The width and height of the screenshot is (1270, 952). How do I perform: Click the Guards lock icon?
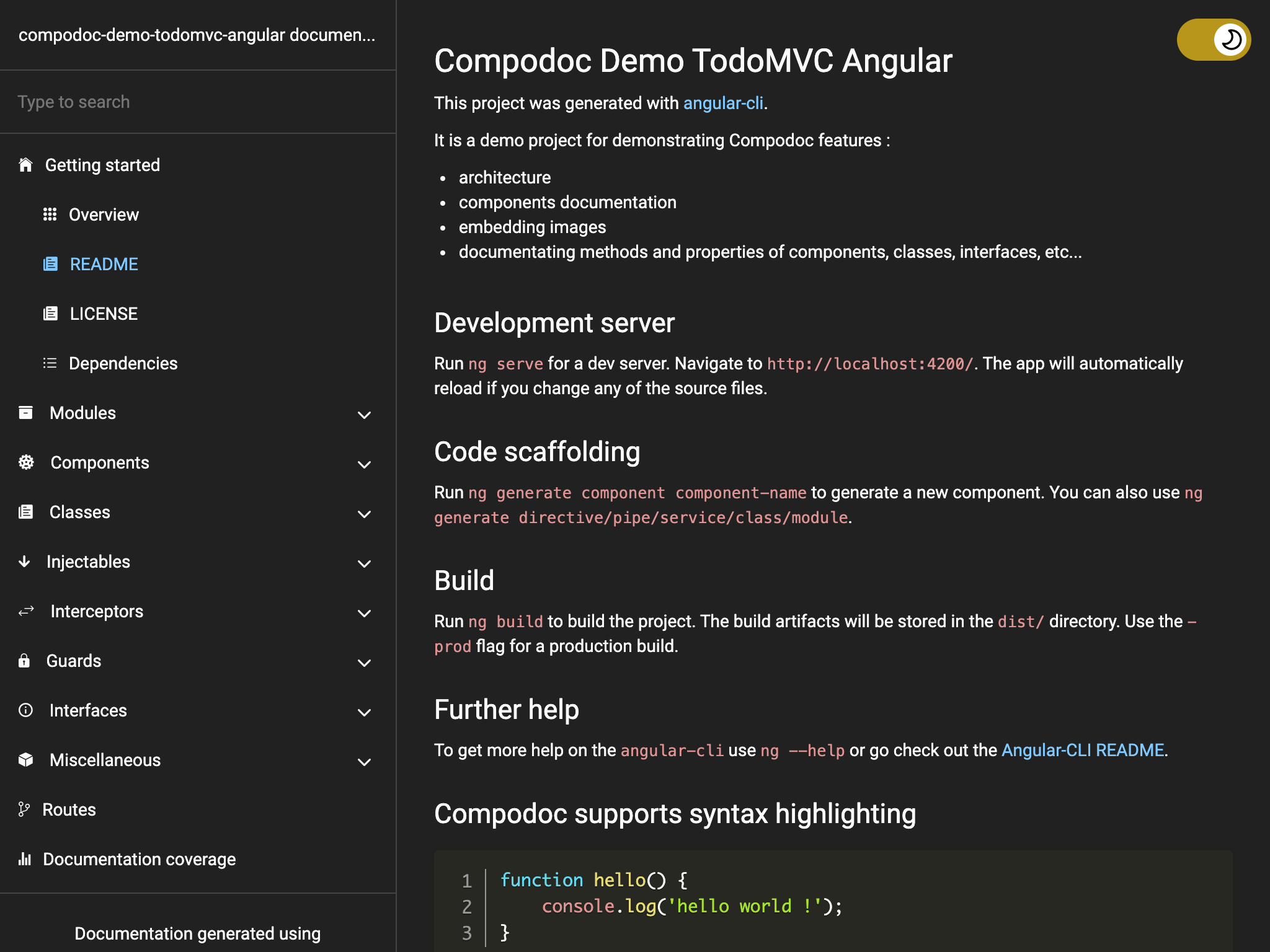tap(25, 661)
